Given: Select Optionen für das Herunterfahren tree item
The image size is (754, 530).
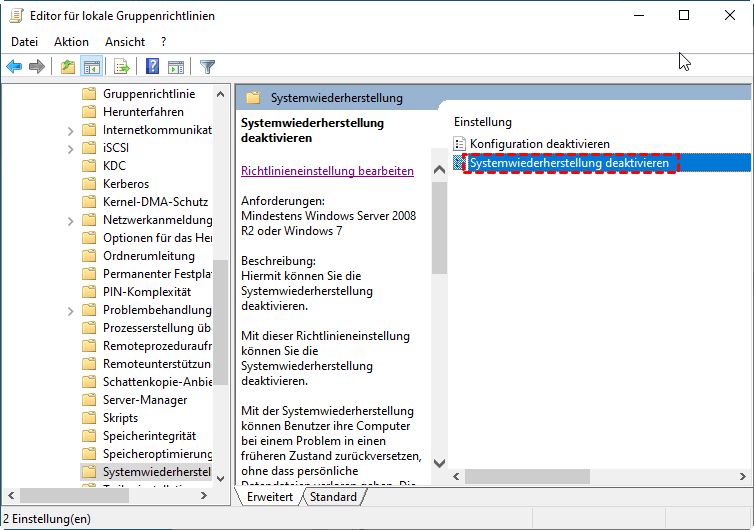Looking at the screenshot, I should pos(157,238).
